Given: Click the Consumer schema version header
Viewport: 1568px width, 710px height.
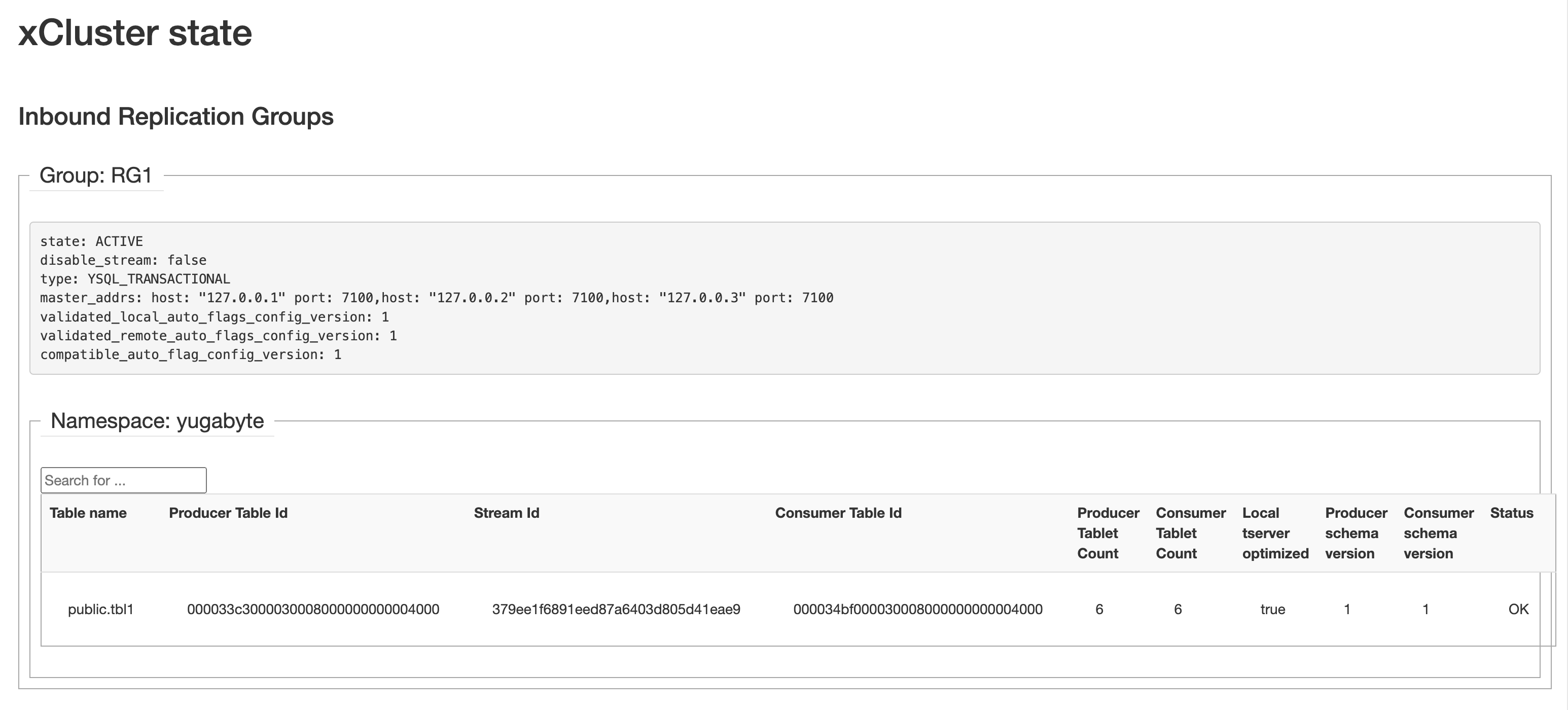Looking at the screenshot, I should (1438, 534).
